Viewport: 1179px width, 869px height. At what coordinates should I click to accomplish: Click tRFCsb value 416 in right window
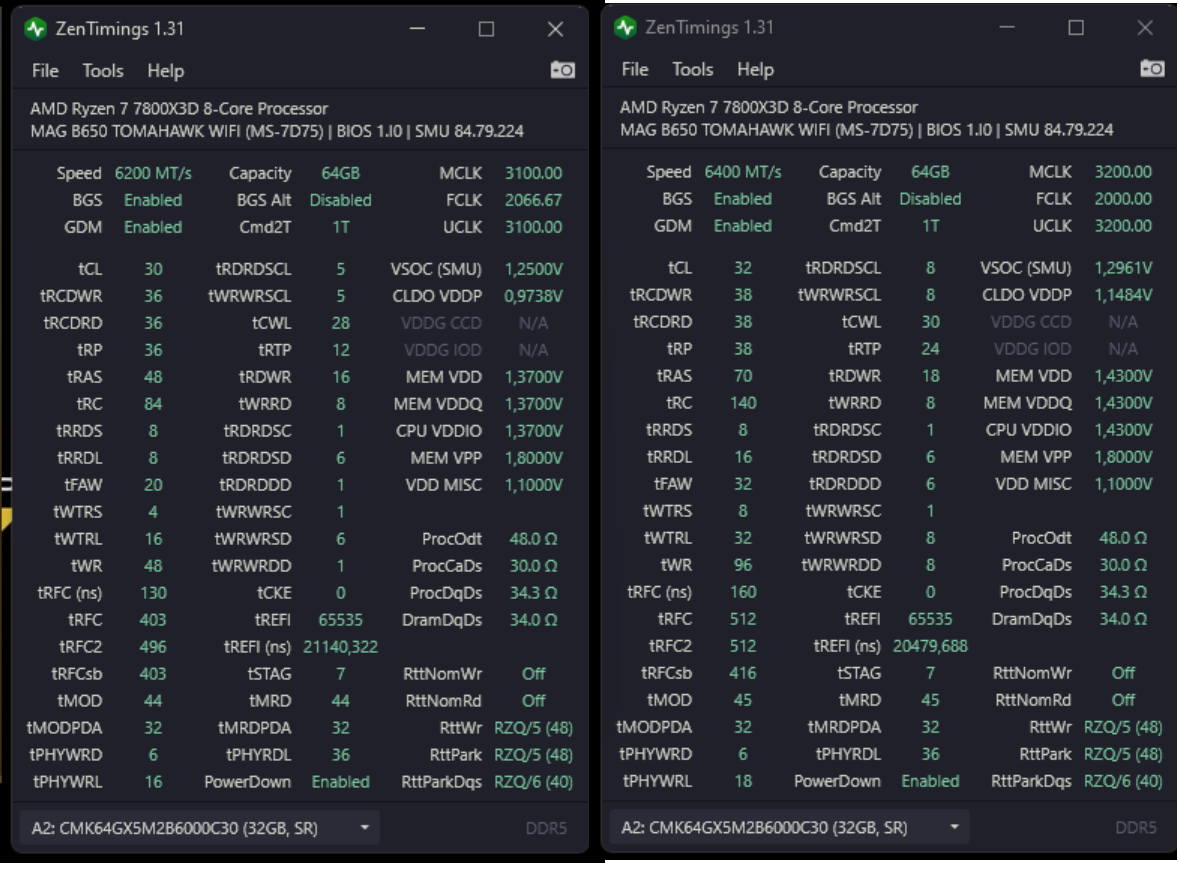tap(743, 673)
